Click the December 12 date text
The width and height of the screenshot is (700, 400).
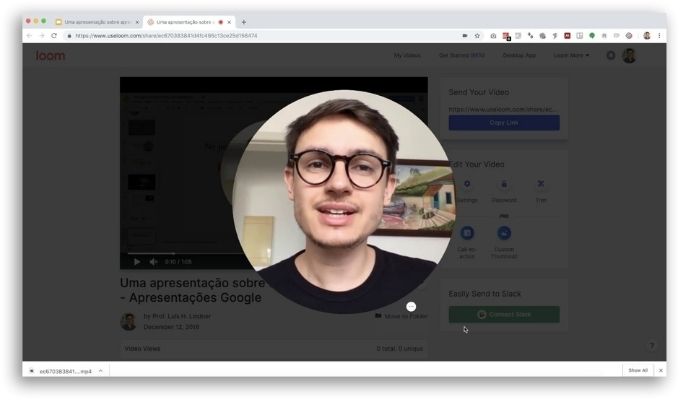point(171,327)
